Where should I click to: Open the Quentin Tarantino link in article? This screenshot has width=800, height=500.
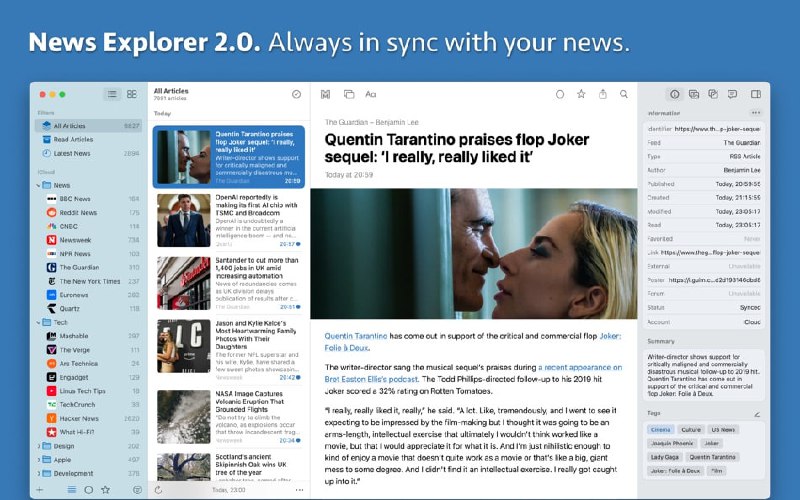coord(355,336)
